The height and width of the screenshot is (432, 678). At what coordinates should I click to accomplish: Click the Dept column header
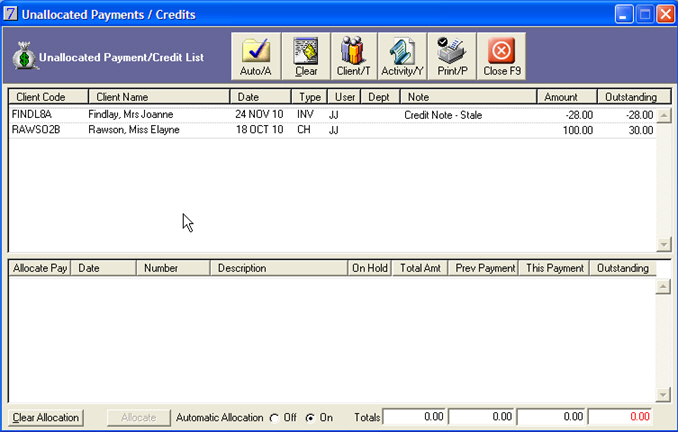coord(381,97)
